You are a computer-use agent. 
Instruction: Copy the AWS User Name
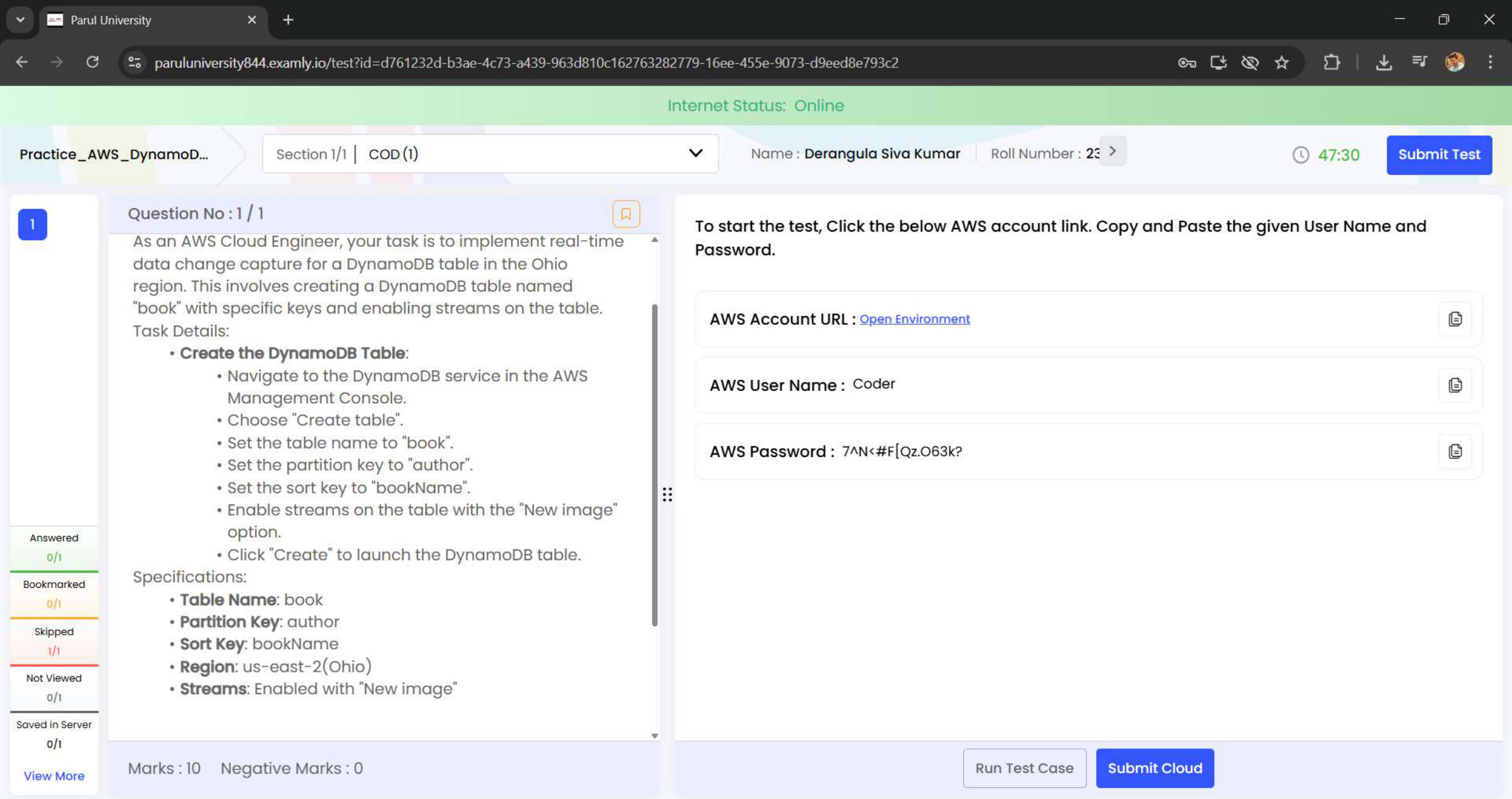(1455, 385)
